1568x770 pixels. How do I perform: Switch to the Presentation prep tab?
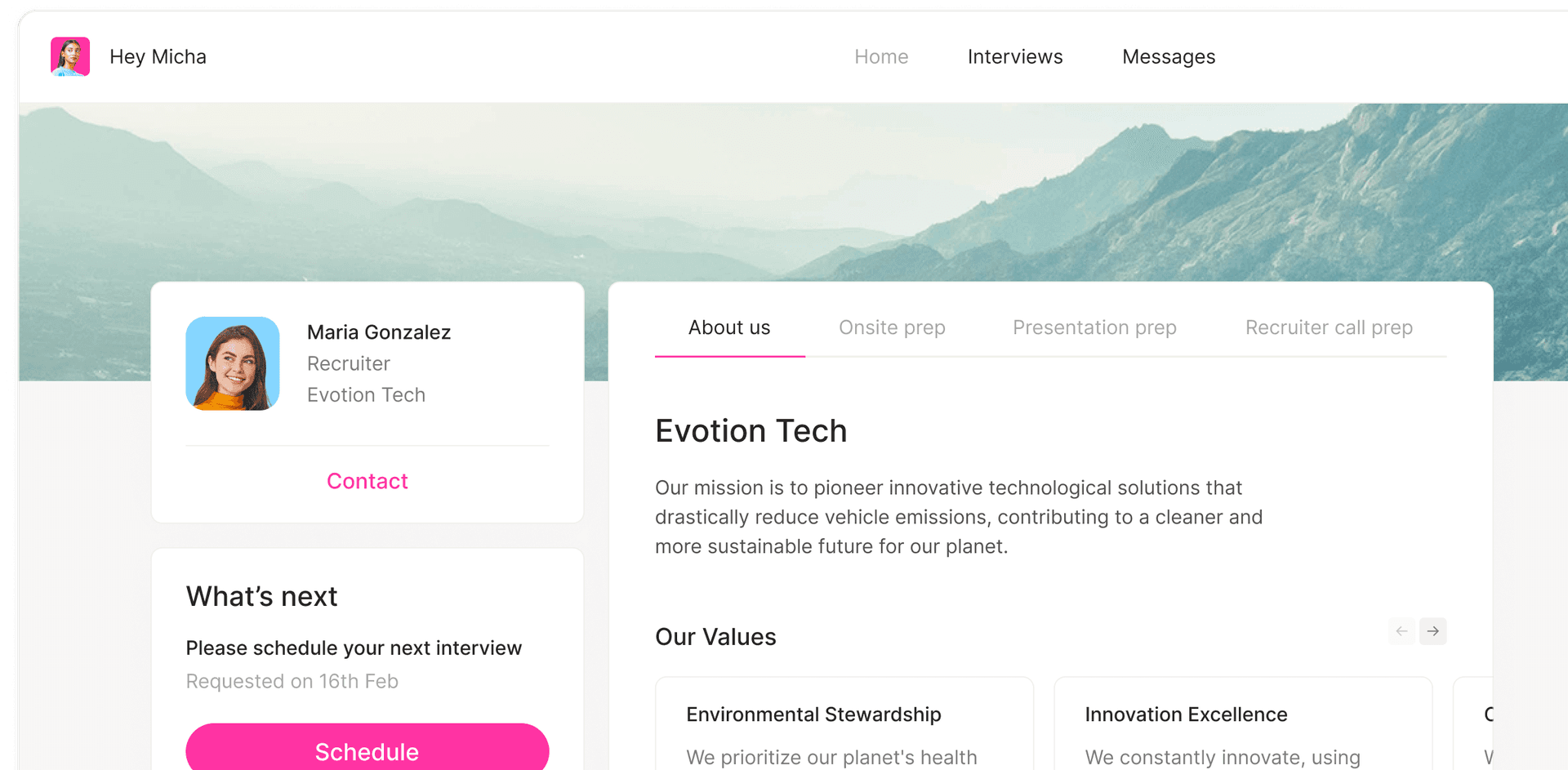tap(1094, 327)
